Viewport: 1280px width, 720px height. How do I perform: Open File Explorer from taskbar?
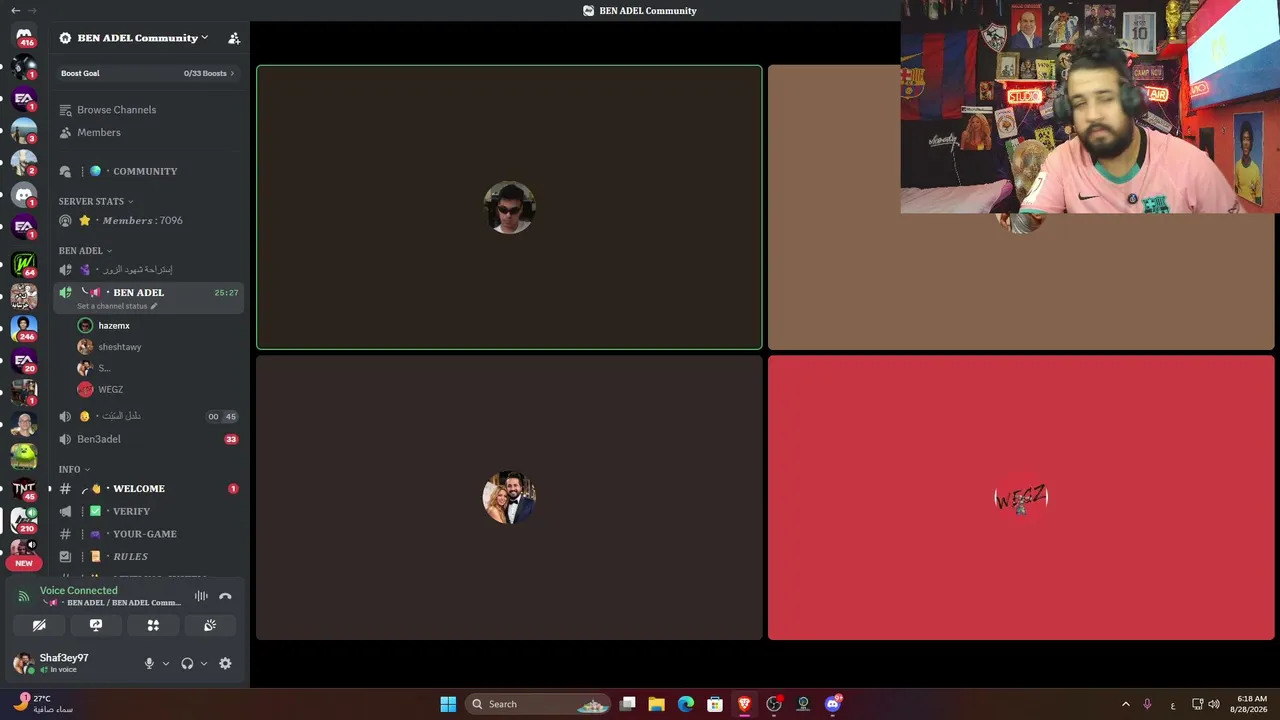[657, 704]
